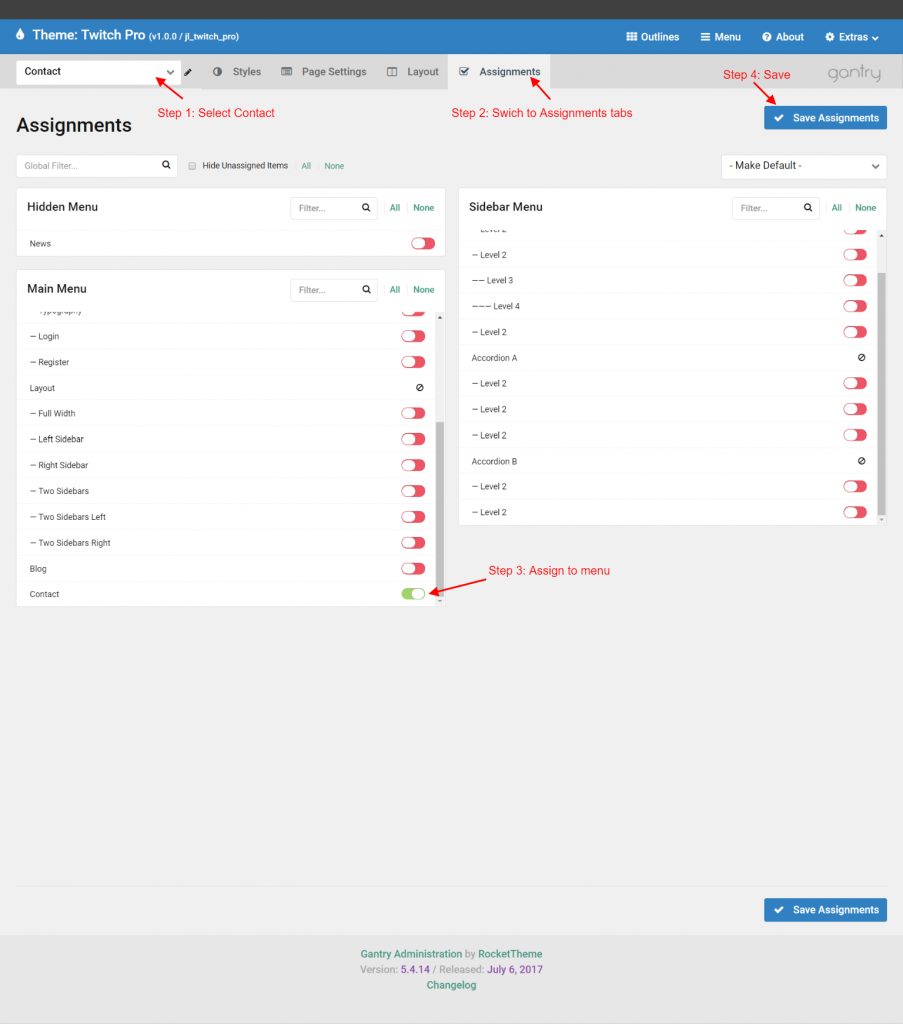
Task: Open Outlines from the top bar
Action: pyautogui.click(x=652, y=36)
